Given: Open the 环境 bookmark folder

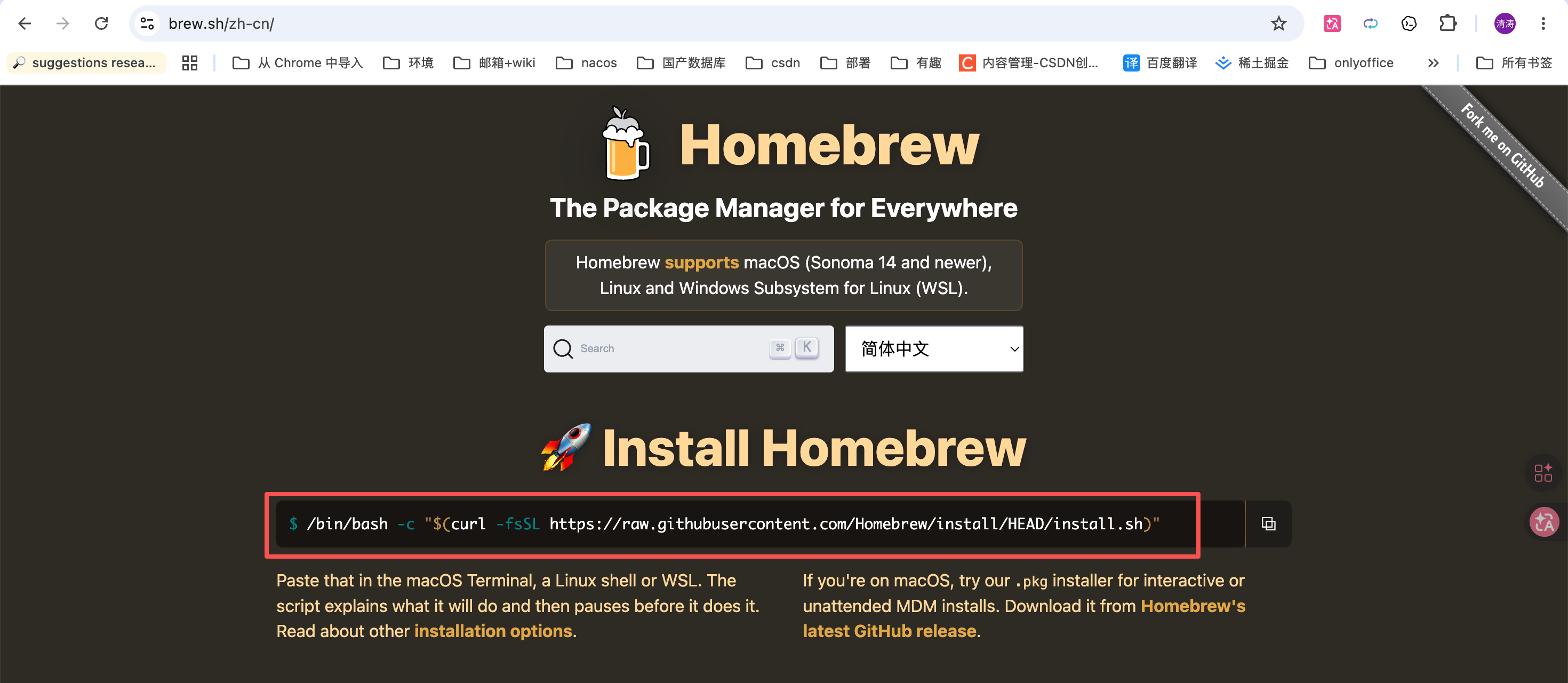Looking at the screenshot, I should point(409,63).
